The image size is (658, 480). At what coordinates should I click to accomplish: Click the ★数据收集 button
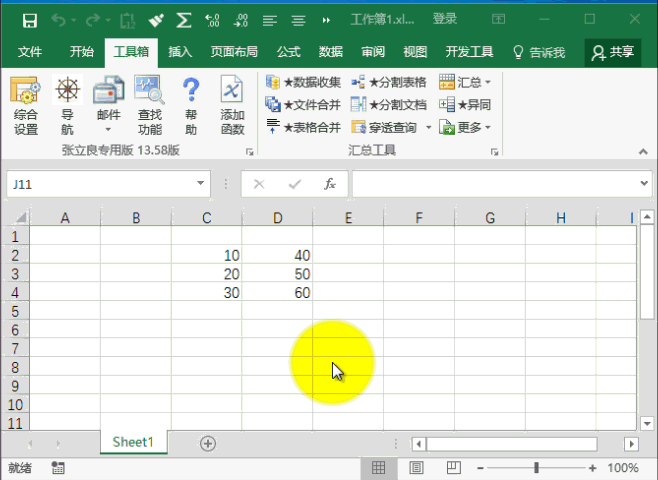click(x=304, y=82)
